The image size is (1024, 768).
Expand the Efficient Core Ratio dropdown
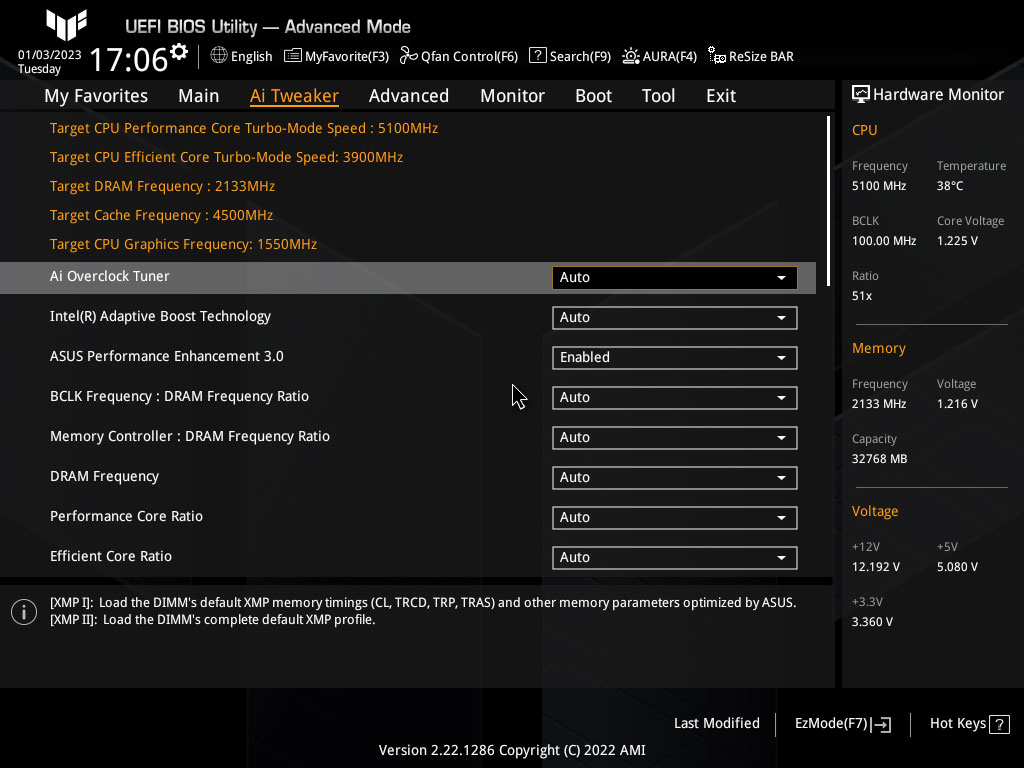click(x=674, y=558)
